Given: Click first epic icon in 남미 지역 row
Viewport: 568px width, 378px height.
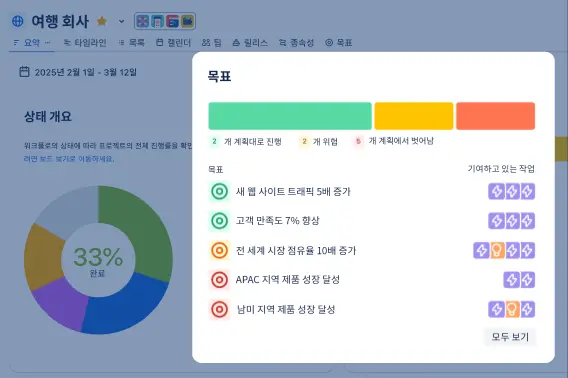Looking at the screenshot, I should click(x=496, y=310).
